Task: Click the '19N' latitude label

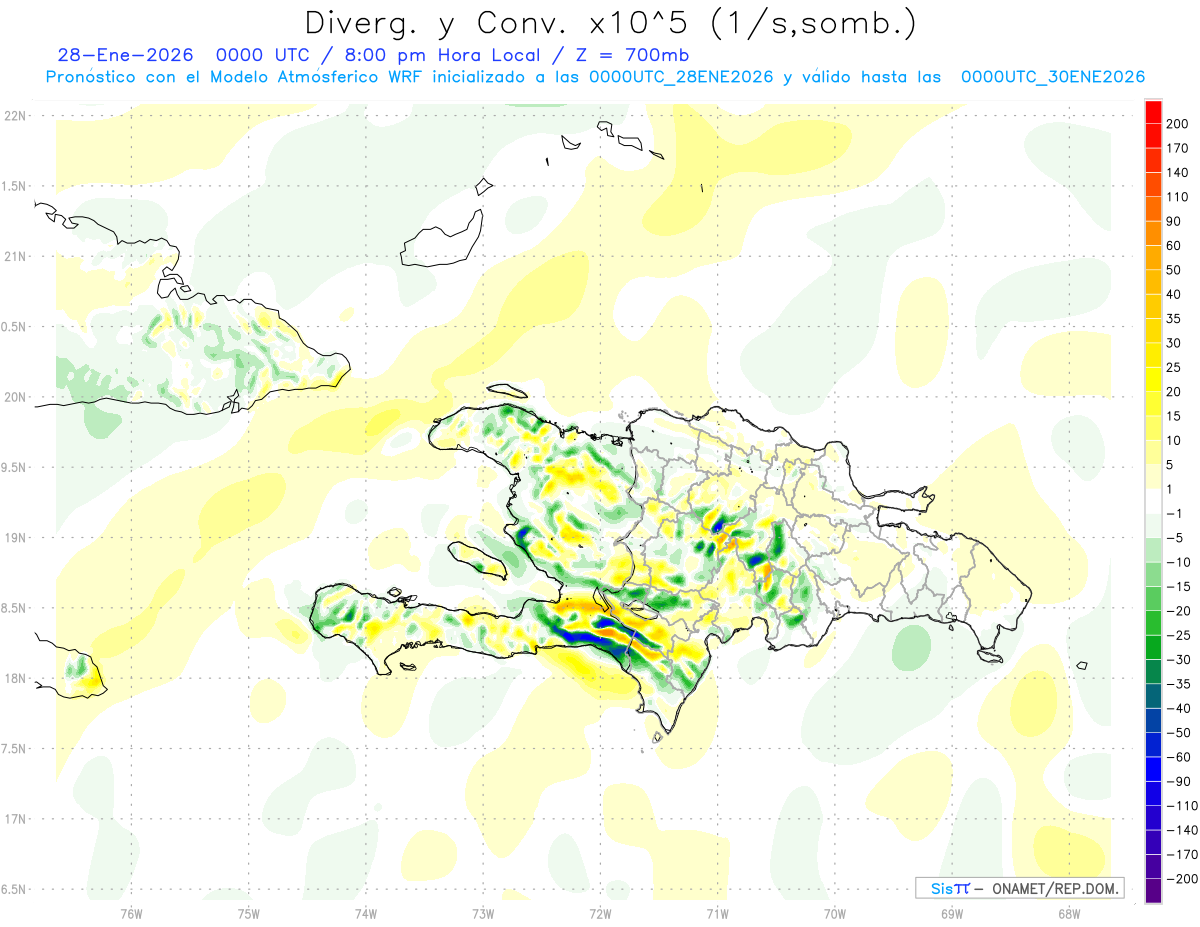Action: 15,537
